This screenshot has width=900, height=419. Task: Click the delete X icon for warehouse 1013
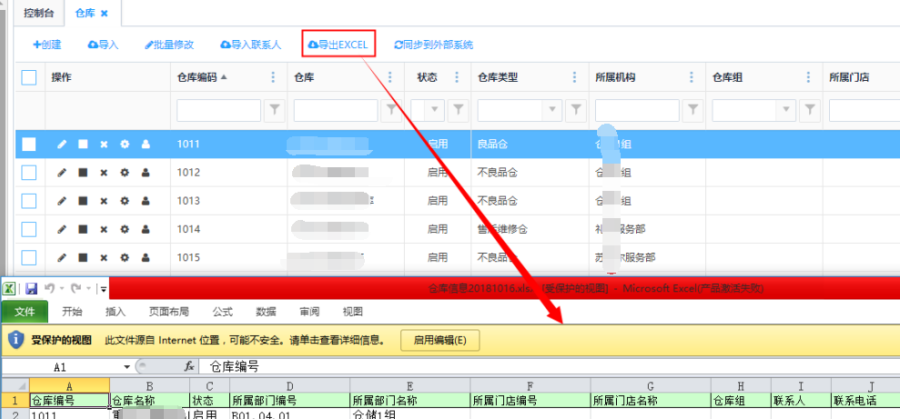click(x=103, y=201)
